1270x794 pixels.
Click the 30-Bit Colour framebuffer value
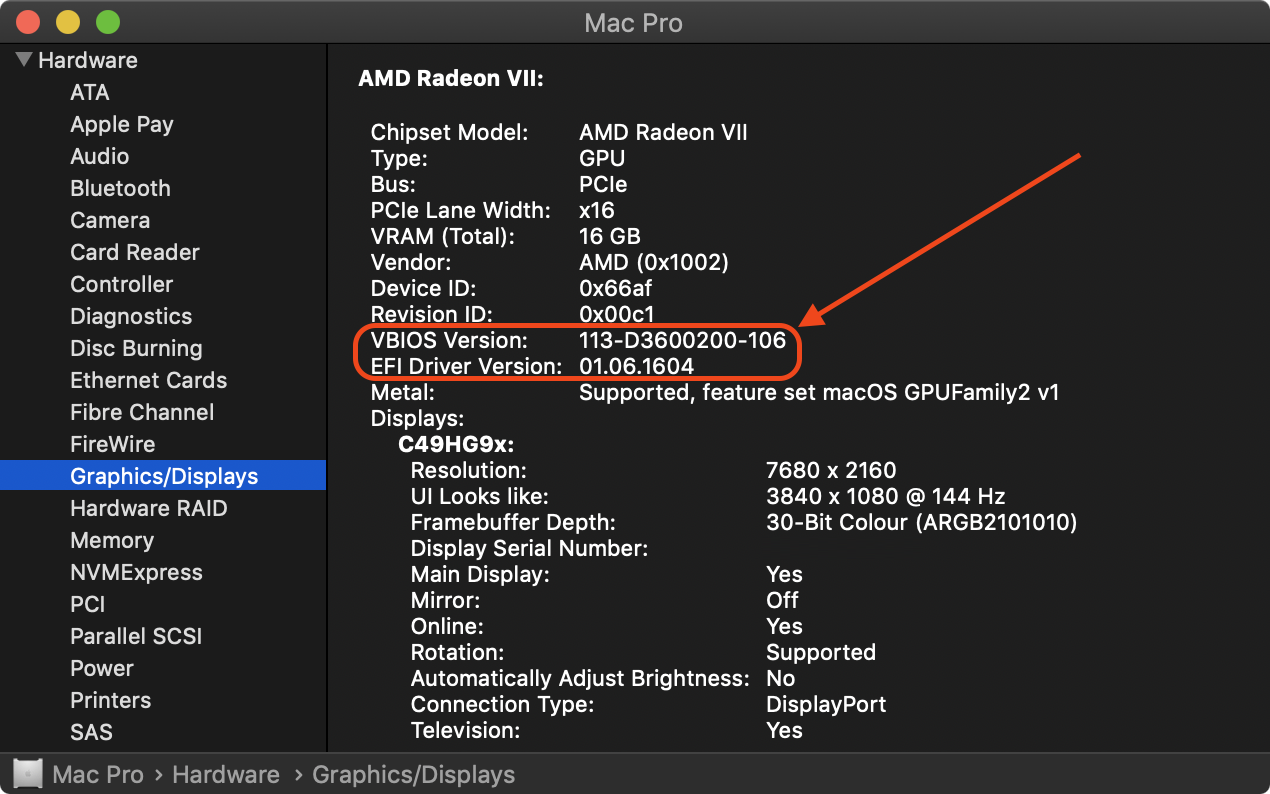click(922, 522)
